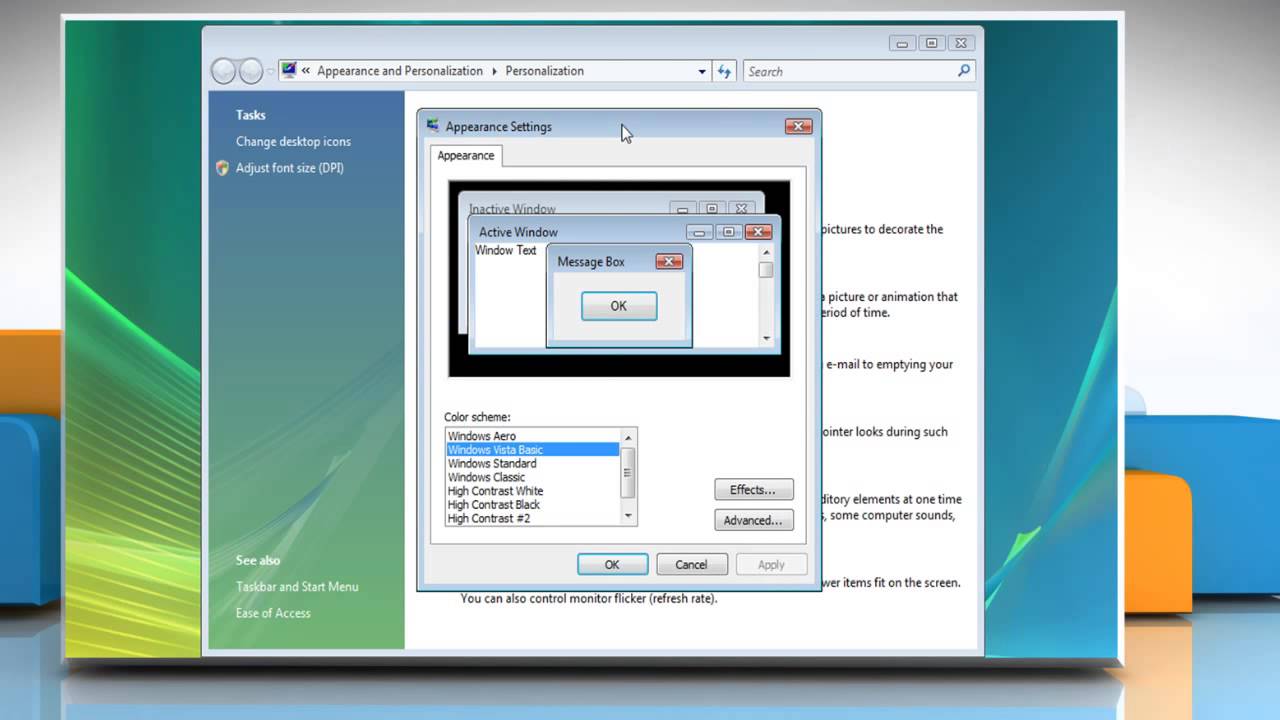Expand the address bar history dropdown
1280x720 pixels.
[702, 71]
